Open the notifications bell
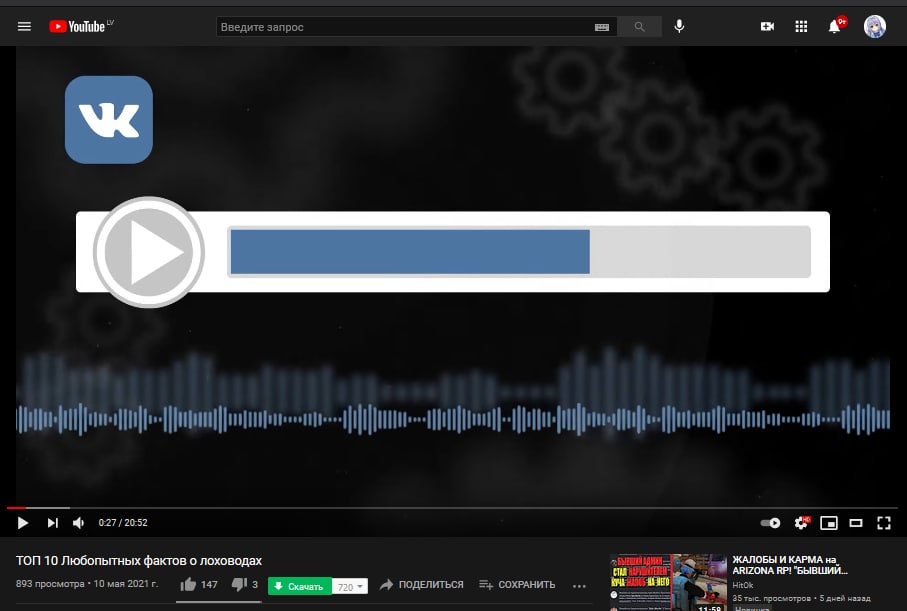 click(835, 26)
